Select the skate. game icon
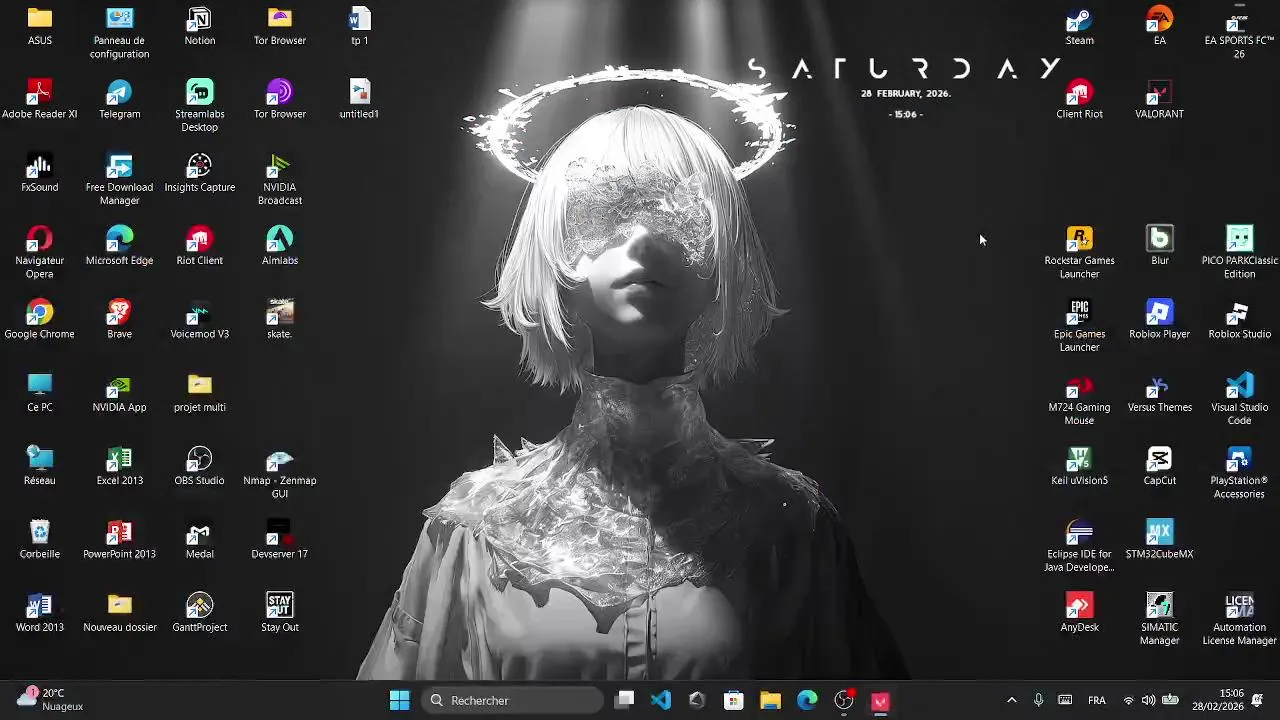1280x720 pixels. [x=279, y=319]
